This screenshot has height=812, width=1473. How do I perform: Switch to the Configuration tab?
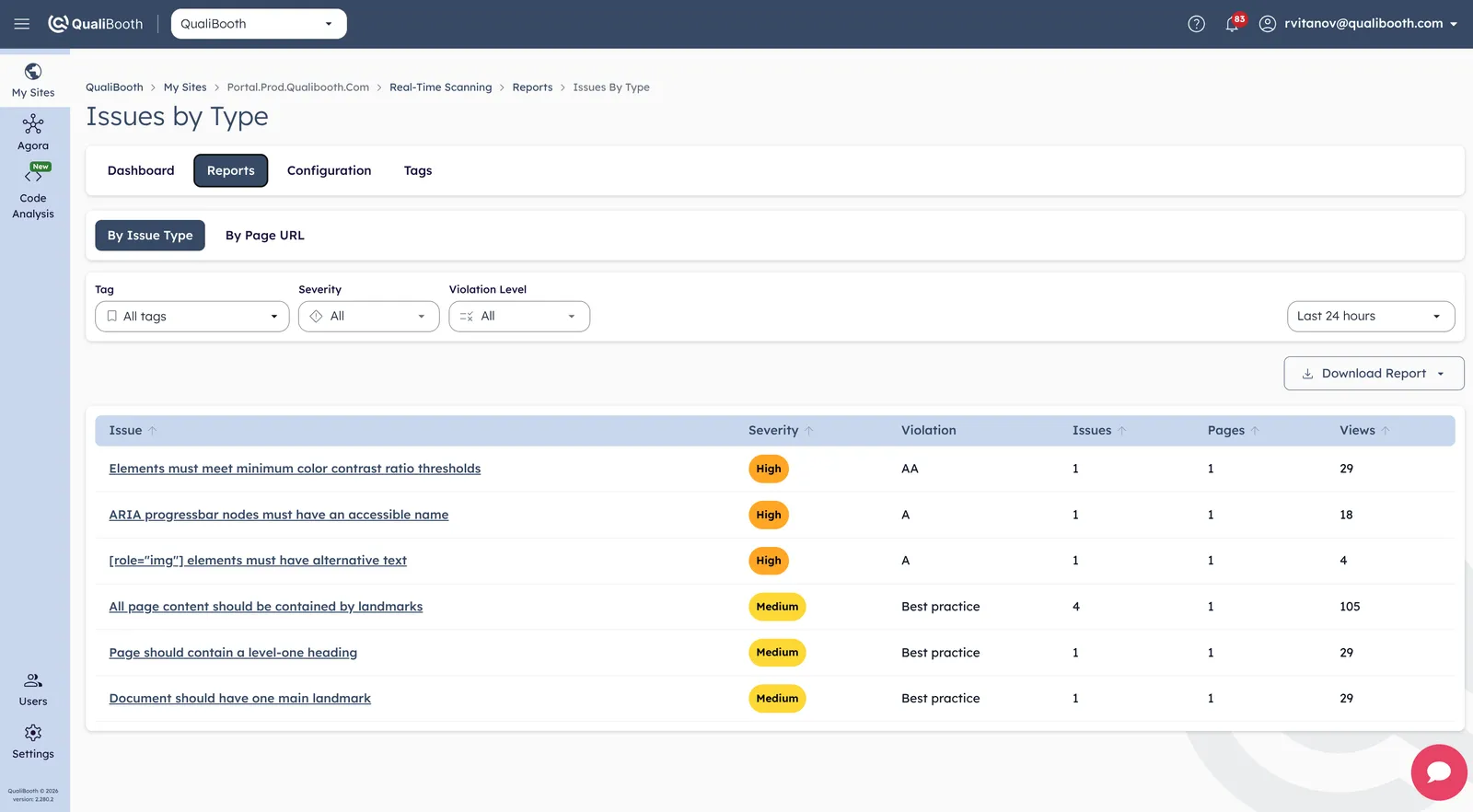(330, 171)
